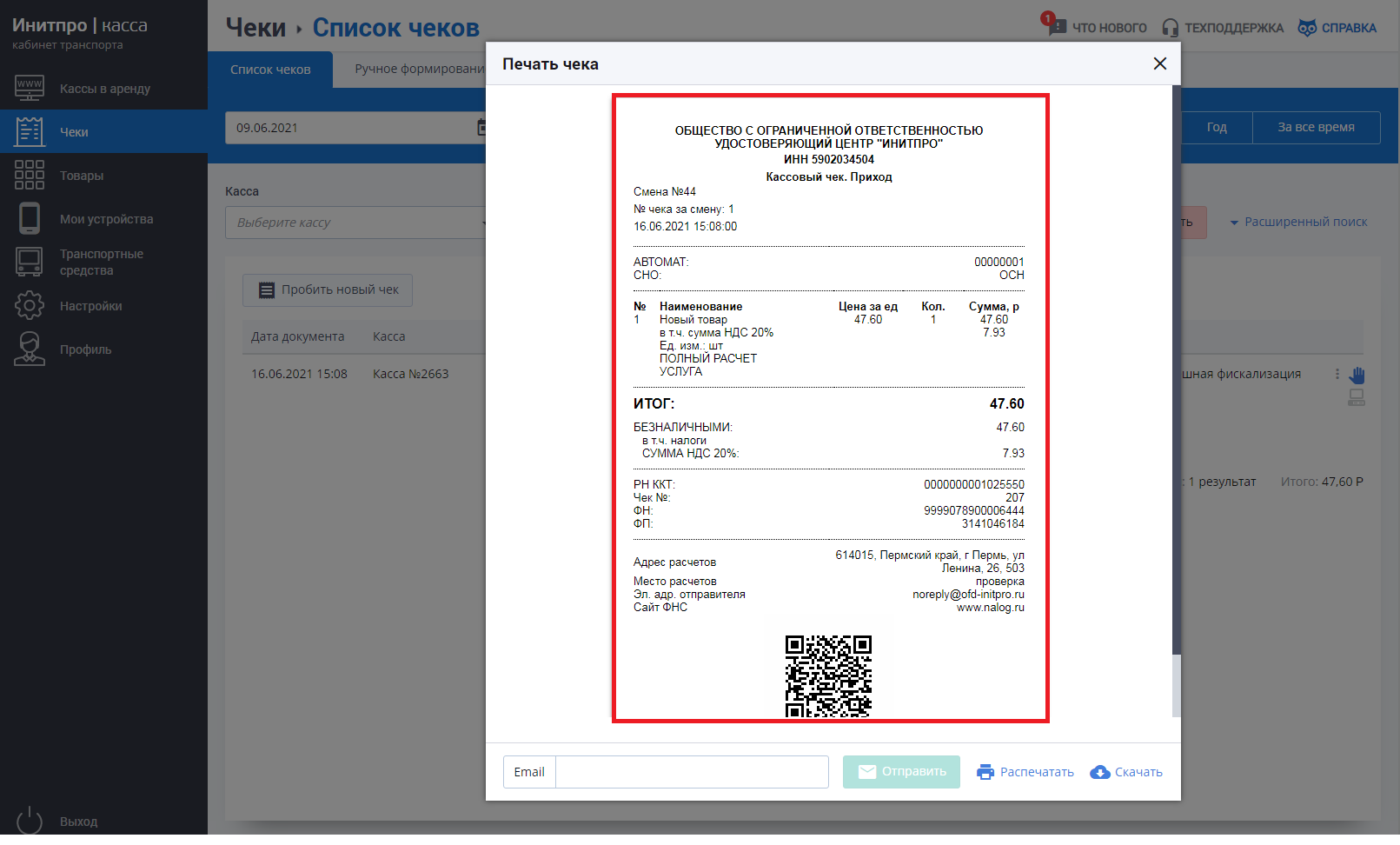
Task: Click the Выход label
Action: [78, 822]
